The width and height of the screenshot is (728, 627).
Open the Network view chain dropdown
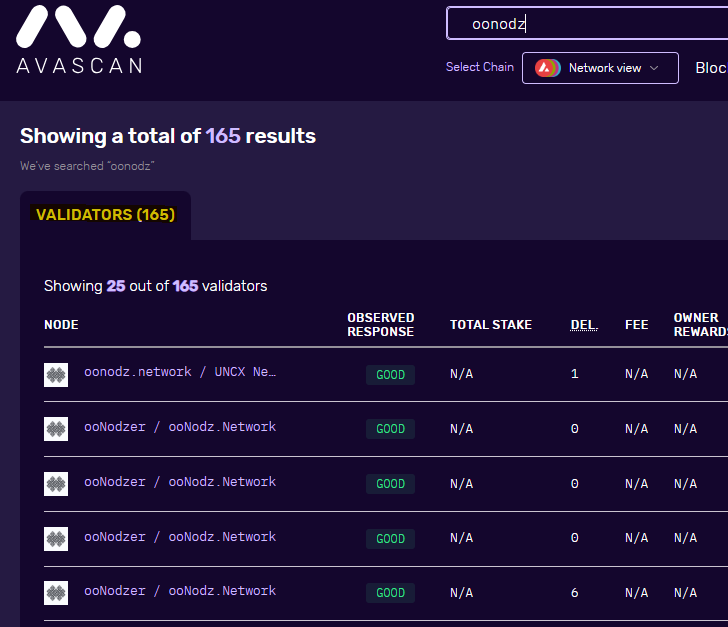click(600, 68)
